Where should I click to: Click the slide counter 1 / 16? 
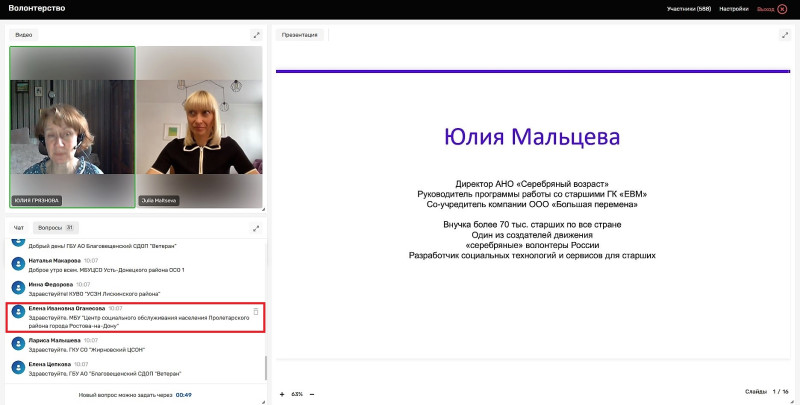coord(780,392)
